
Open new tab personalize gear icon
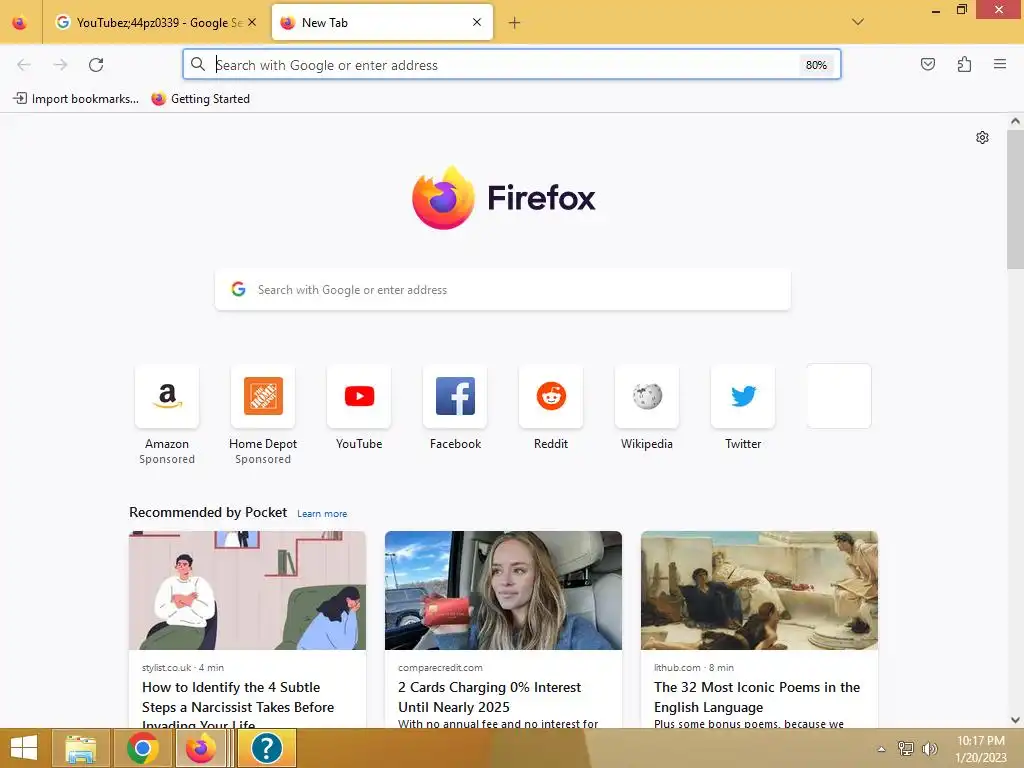982,138
